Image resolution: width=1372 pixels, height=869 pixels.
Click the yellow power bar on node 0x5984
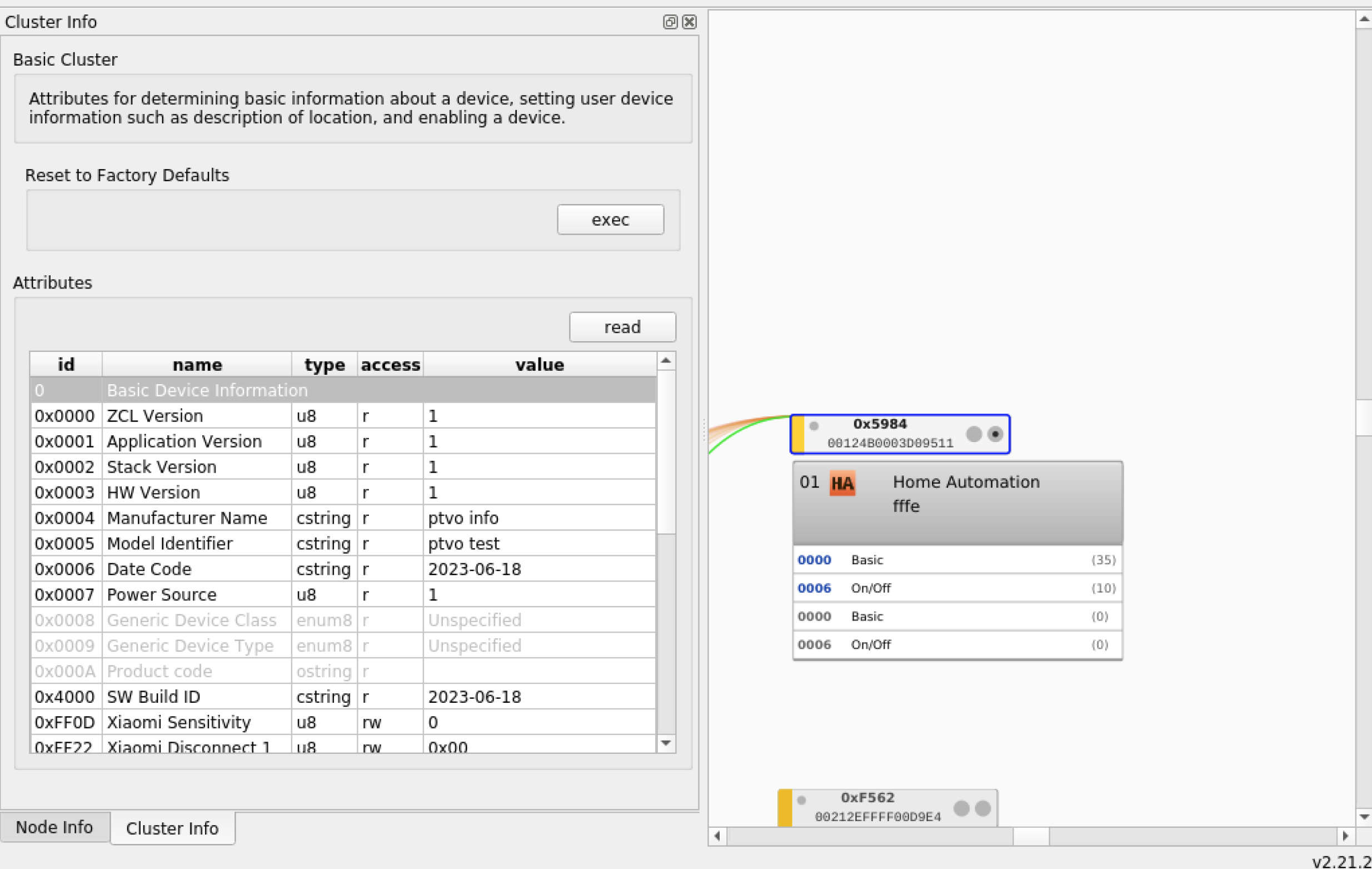(797, 433)
